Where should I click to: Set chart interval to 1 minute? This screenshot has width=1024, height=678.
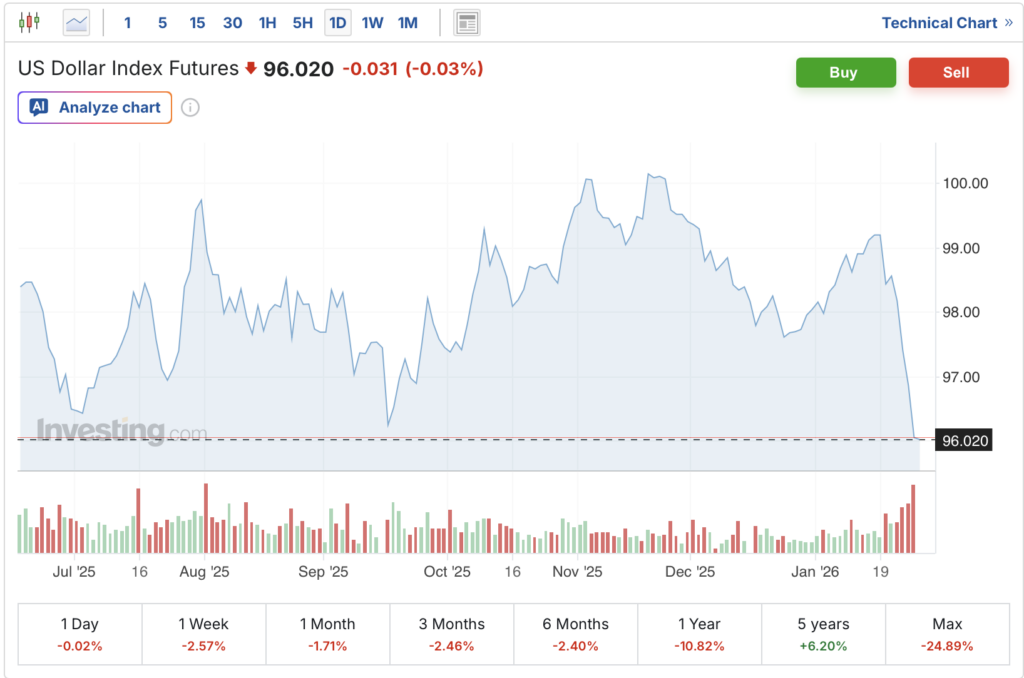127,22
